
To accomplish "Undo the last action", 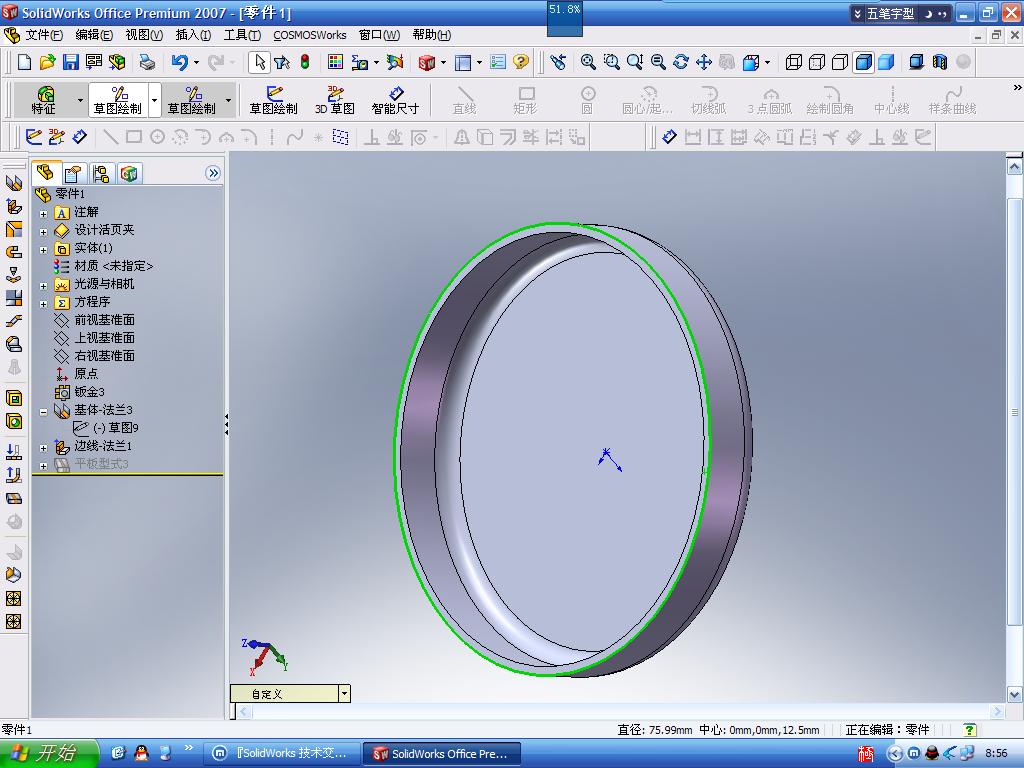I will pyautogui.click(x=180, y=62).
